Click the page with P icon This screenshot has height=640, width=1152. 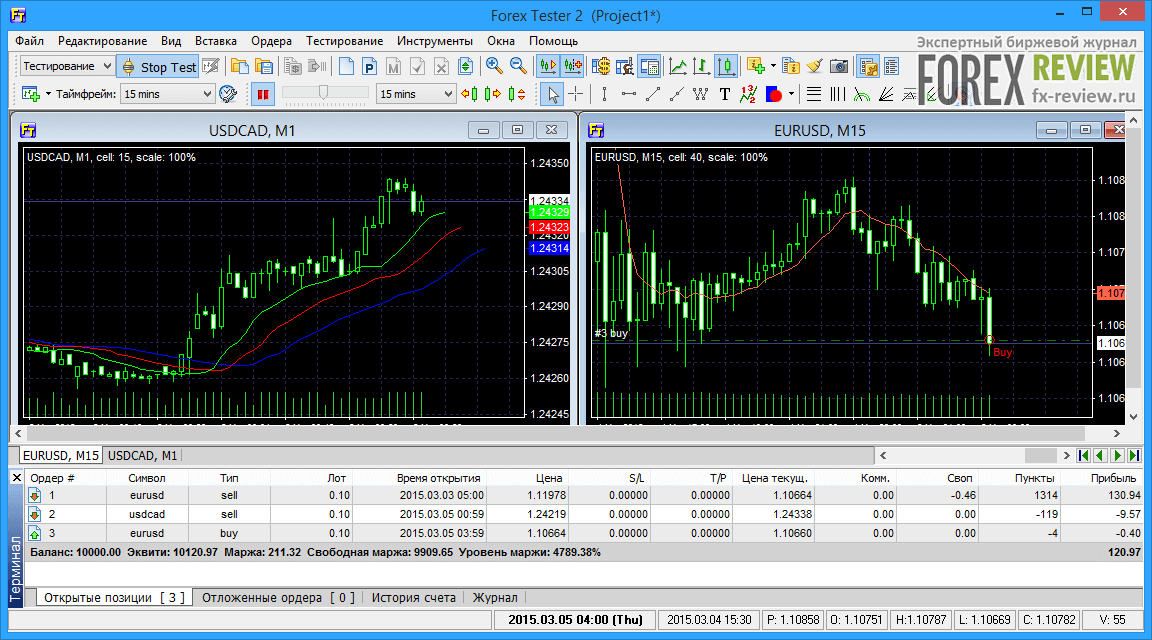pos(370,67)
